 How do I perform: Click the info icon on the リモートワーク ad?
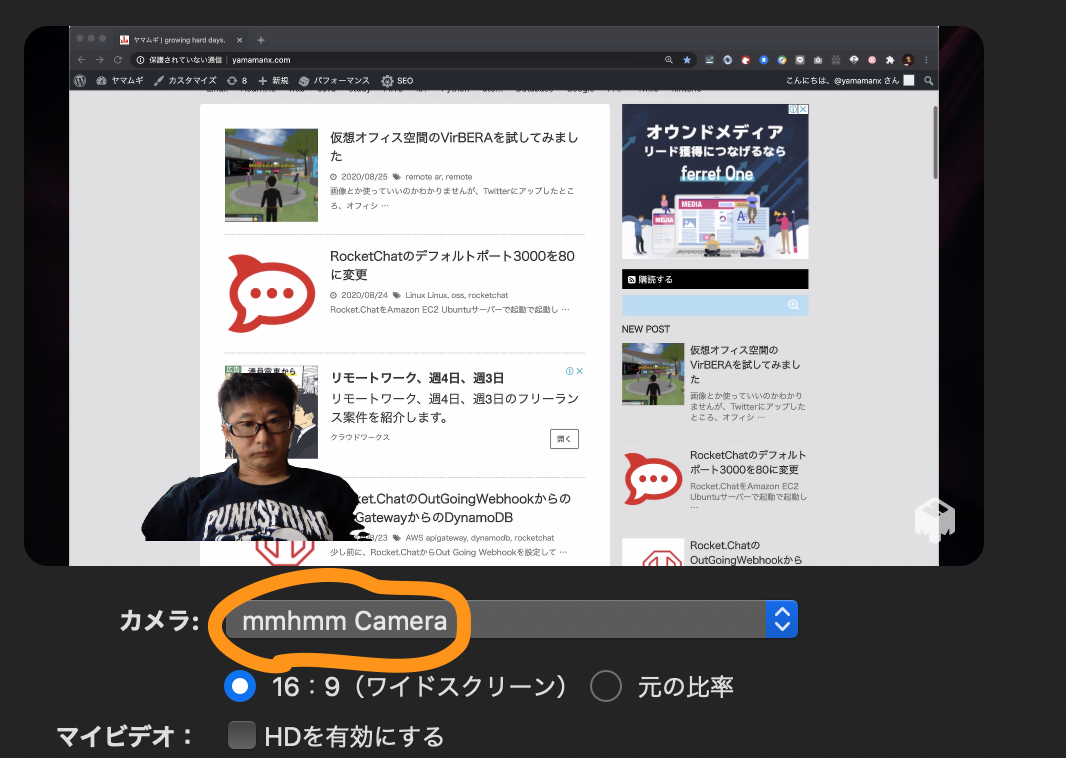tap(570, 371)
